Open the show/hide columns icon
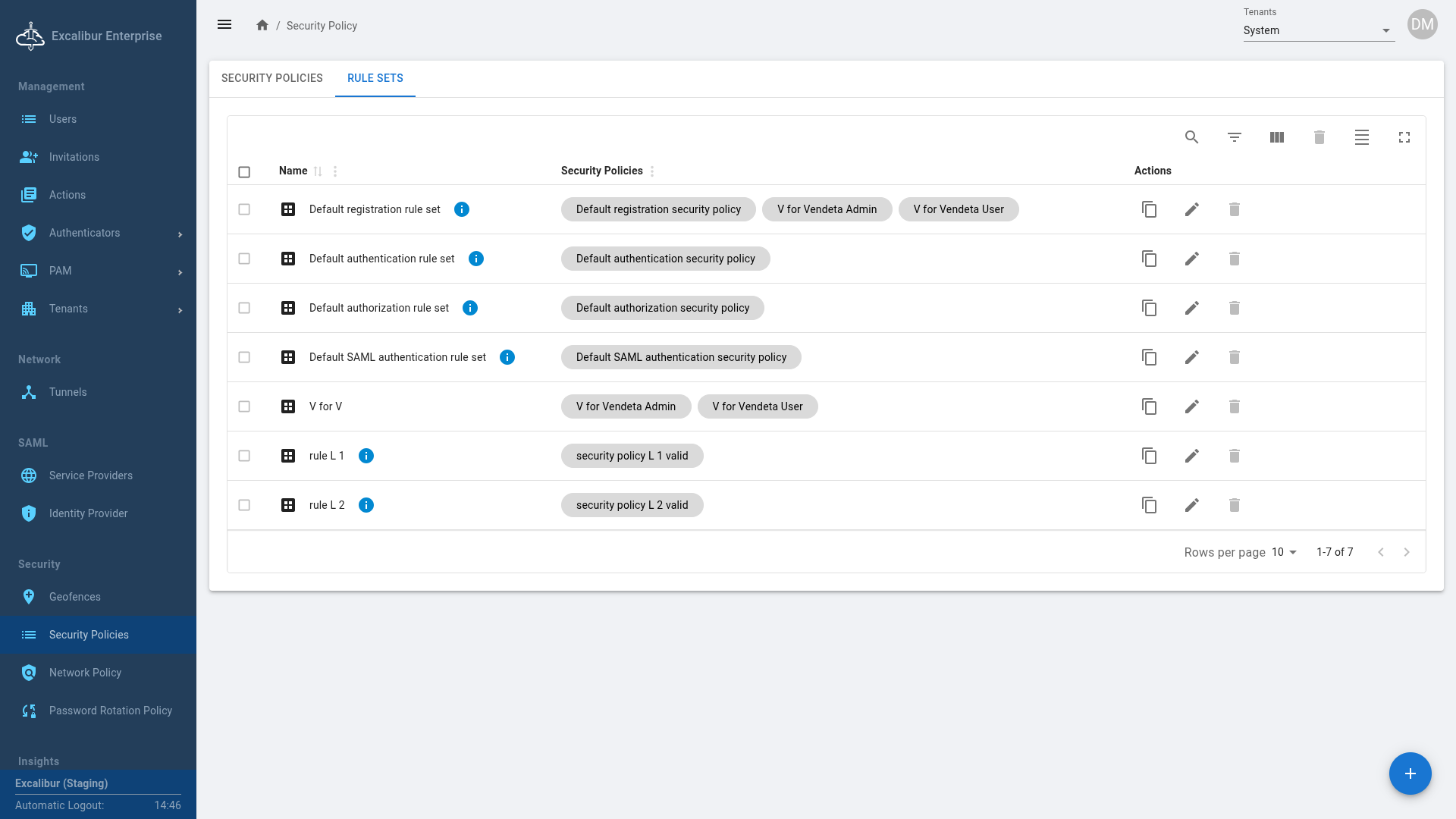Image resolution: width=1456 pixels, height=819 pixels. (x=1276, y=137)
